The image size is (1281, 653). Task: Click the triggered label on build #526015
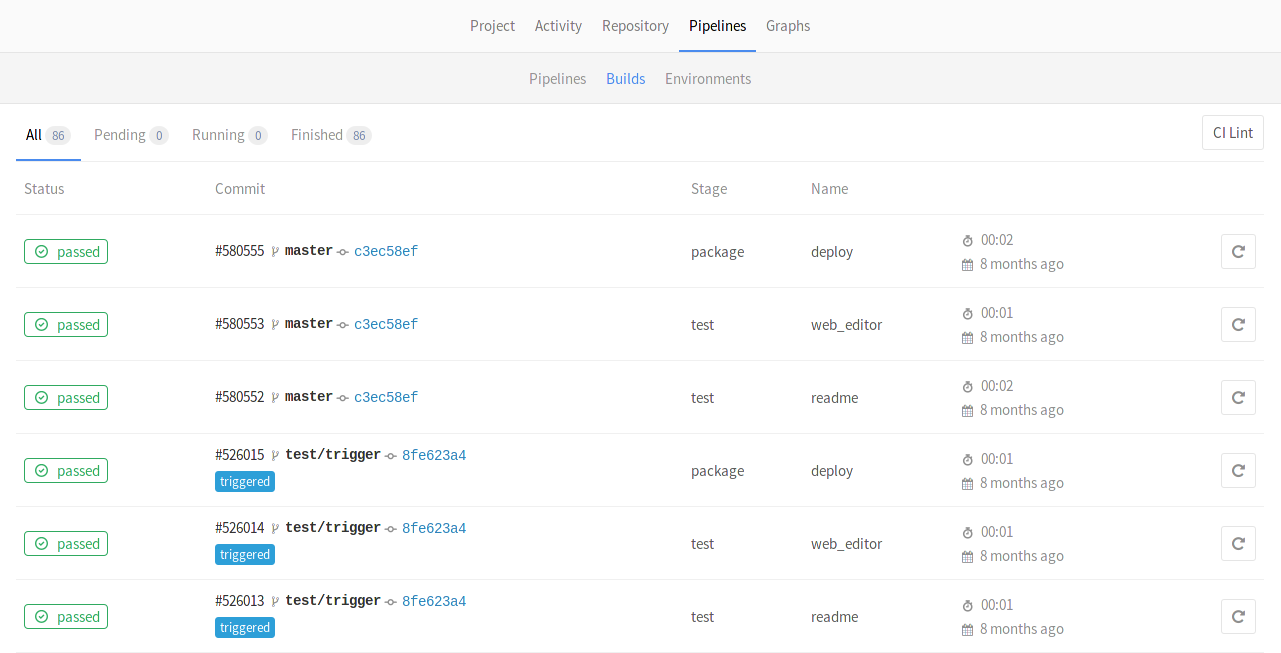coord(245,481)
